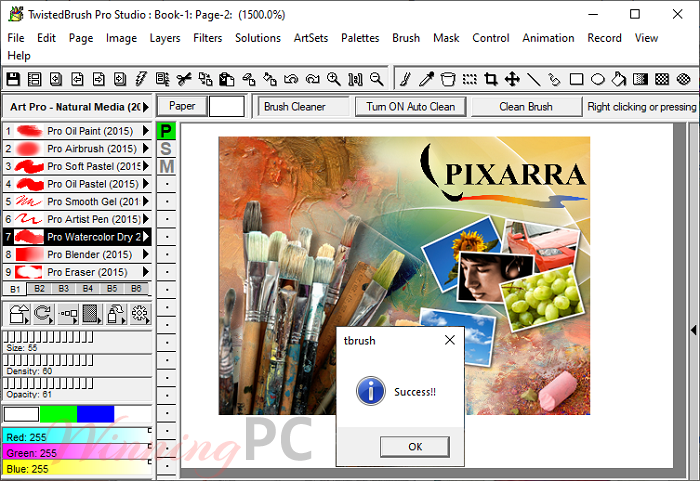
Task: Select the paint brush tool icon
Action: (405, 79)
